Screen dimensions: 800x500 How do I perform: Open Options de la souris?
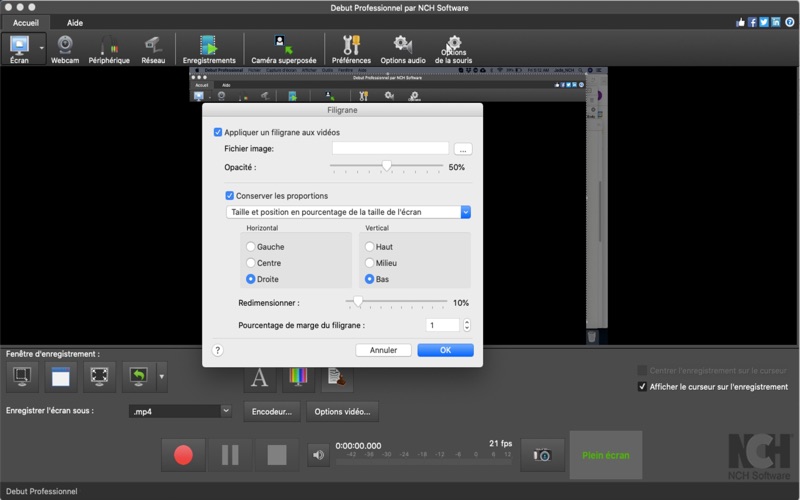point(454,49)
